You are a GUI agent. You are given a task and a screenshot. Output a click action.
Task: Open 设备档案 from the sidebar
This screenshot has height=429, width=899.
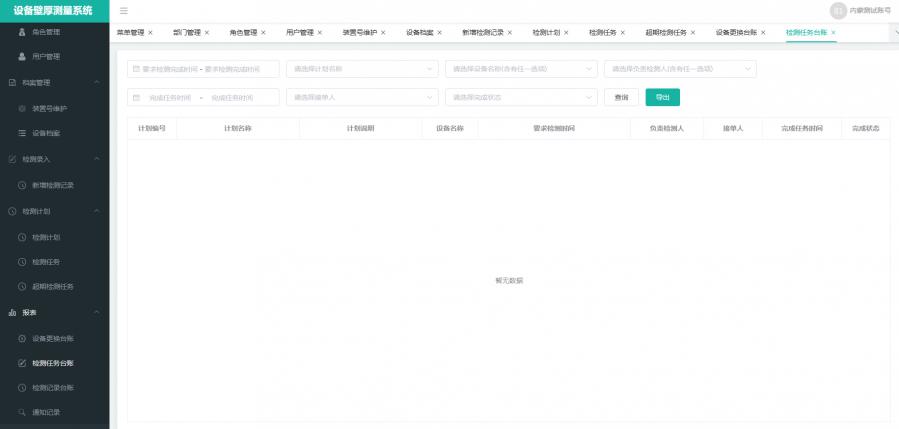tap(46, 133)
